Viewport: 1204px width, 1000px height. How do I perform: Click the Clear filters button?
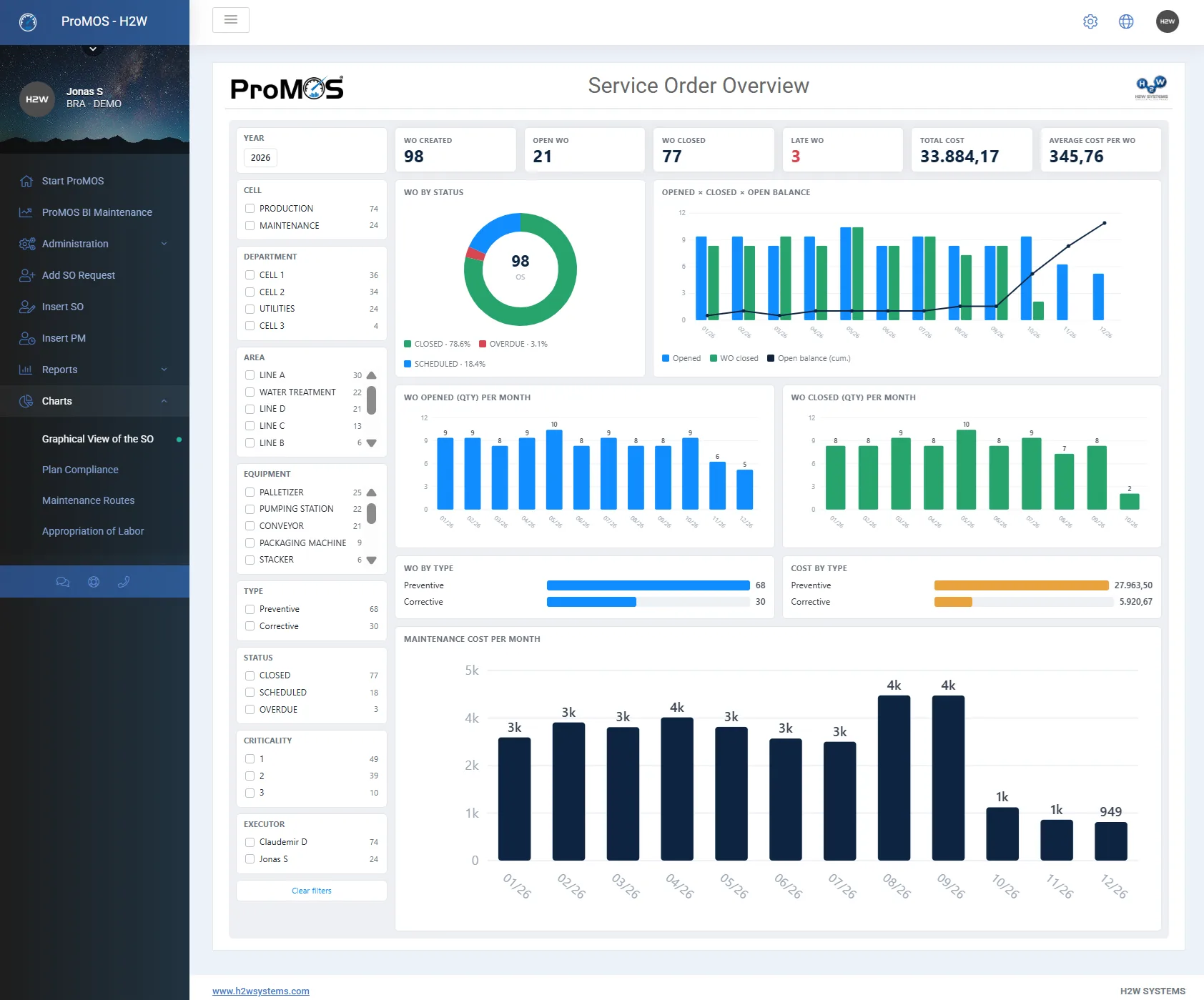tap(312, 891)
